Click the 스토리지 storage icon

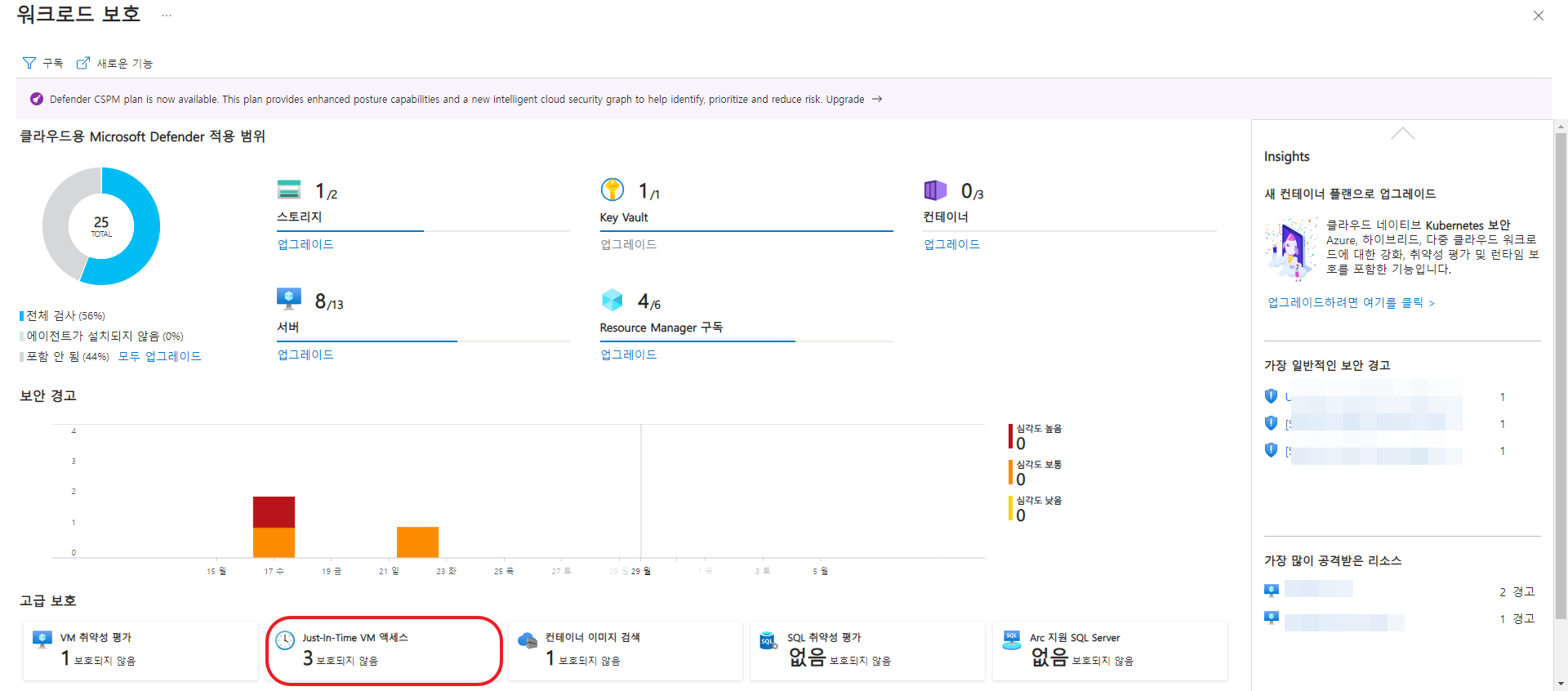(289, 189)
